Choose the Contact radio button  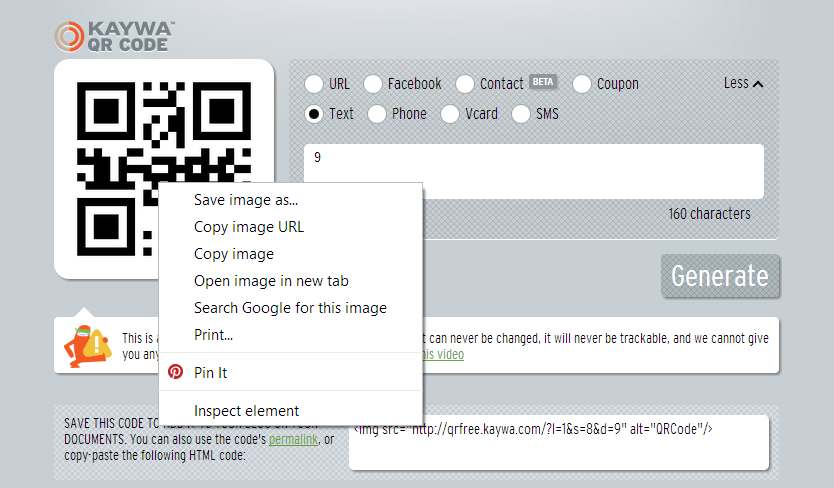click(x=465, y=84)
